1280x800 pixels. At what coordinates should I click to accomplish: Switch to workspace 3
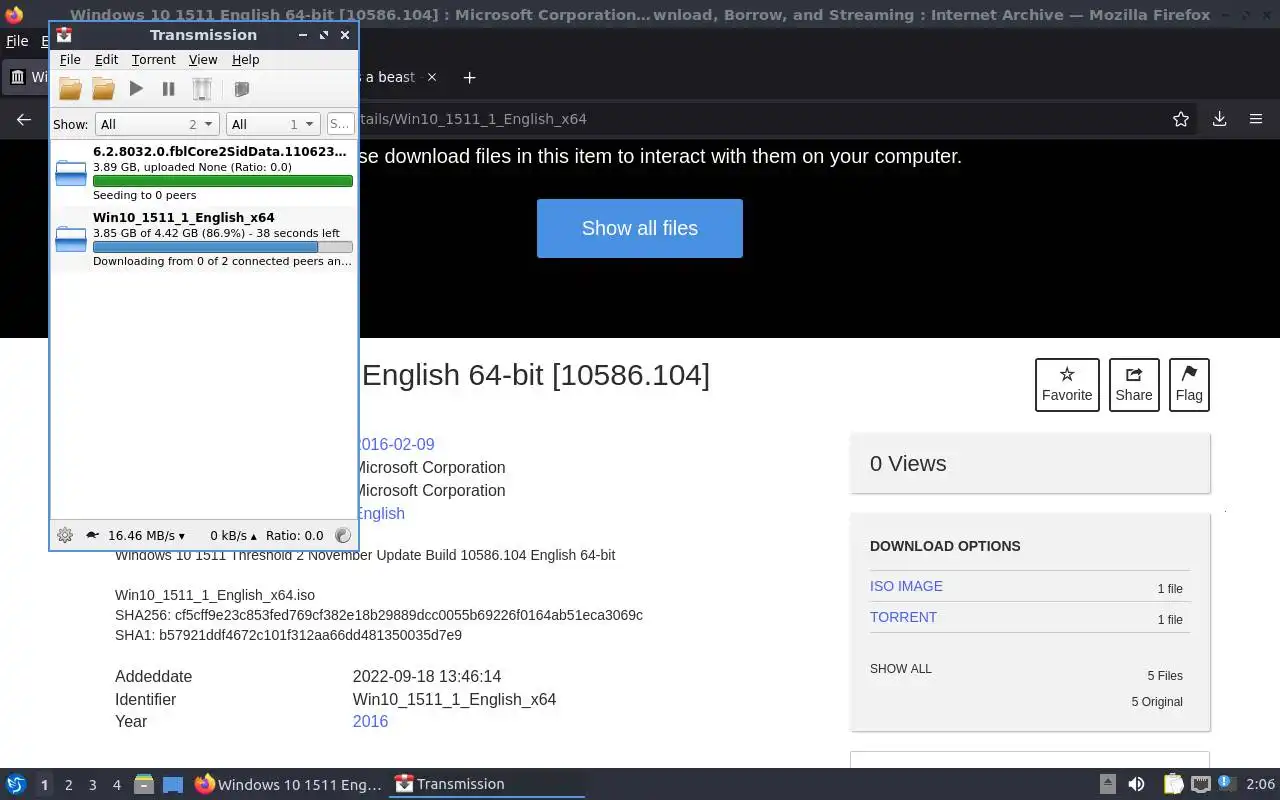92,785
